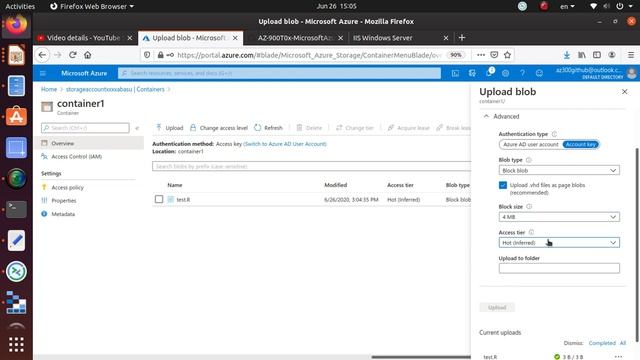Click Home breadcrumb link
The image size is (640, 360).
(49, 89)
